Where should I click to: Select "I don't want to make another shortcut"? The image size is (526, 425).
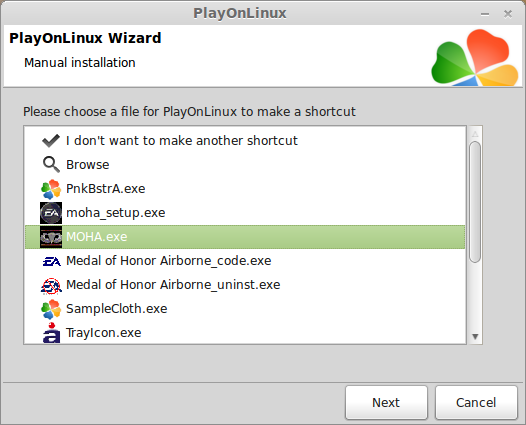[181, 141]
